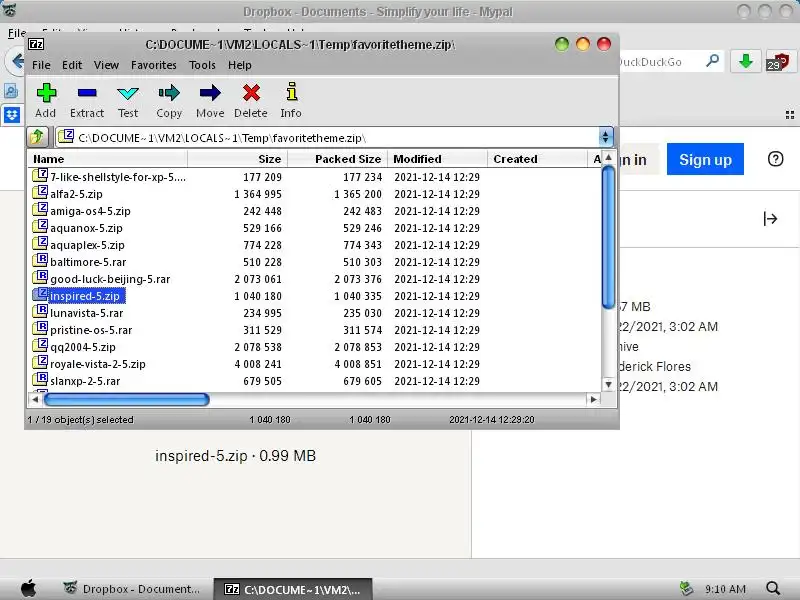Click the Copy toolbar icon
800x600 pixels.
tap(169, 93)
